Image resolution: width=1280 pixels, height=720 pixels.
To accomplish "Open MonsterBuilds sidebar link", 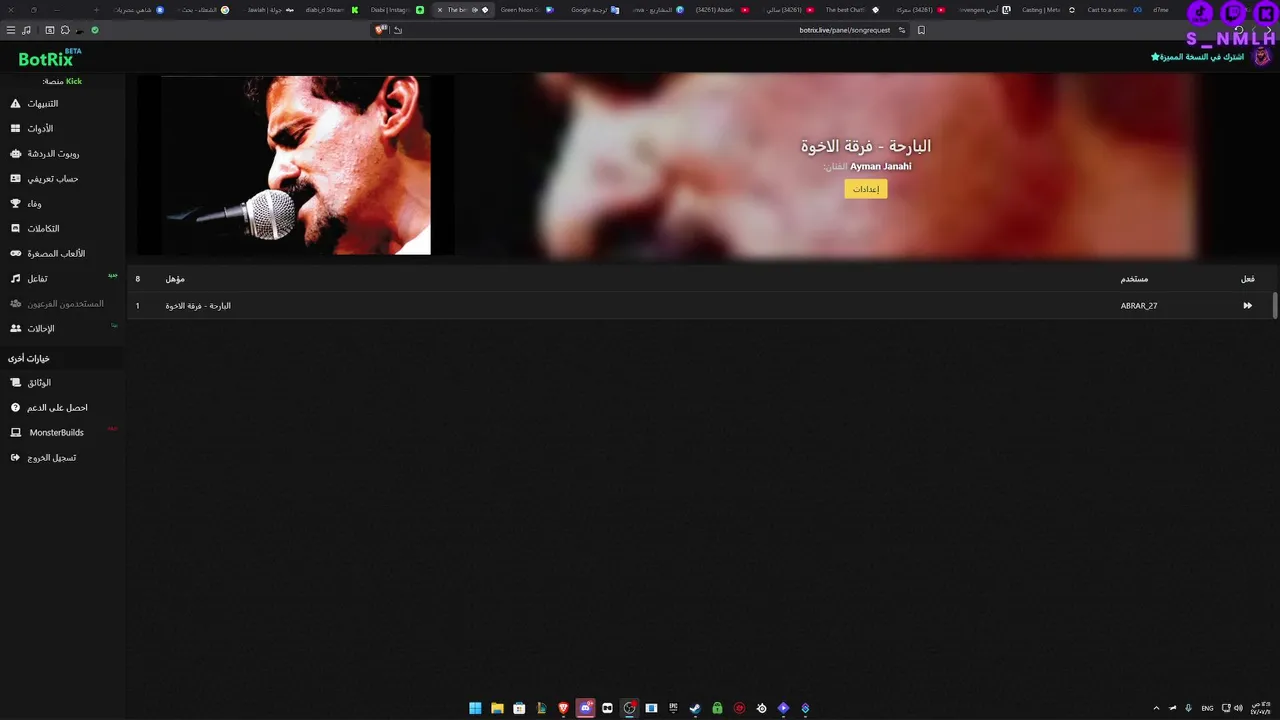I will coord(47,433).
